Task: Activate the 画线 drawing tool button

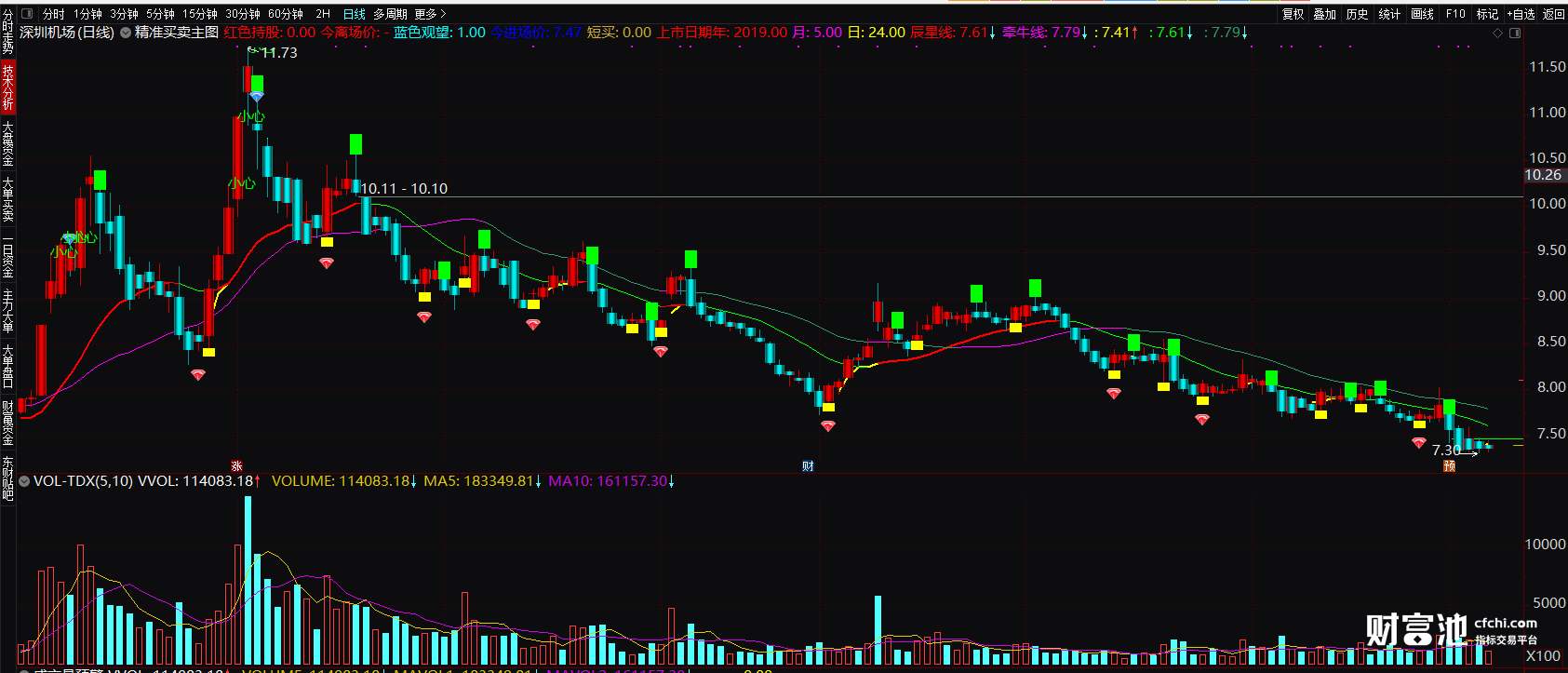Action: 1422,14
